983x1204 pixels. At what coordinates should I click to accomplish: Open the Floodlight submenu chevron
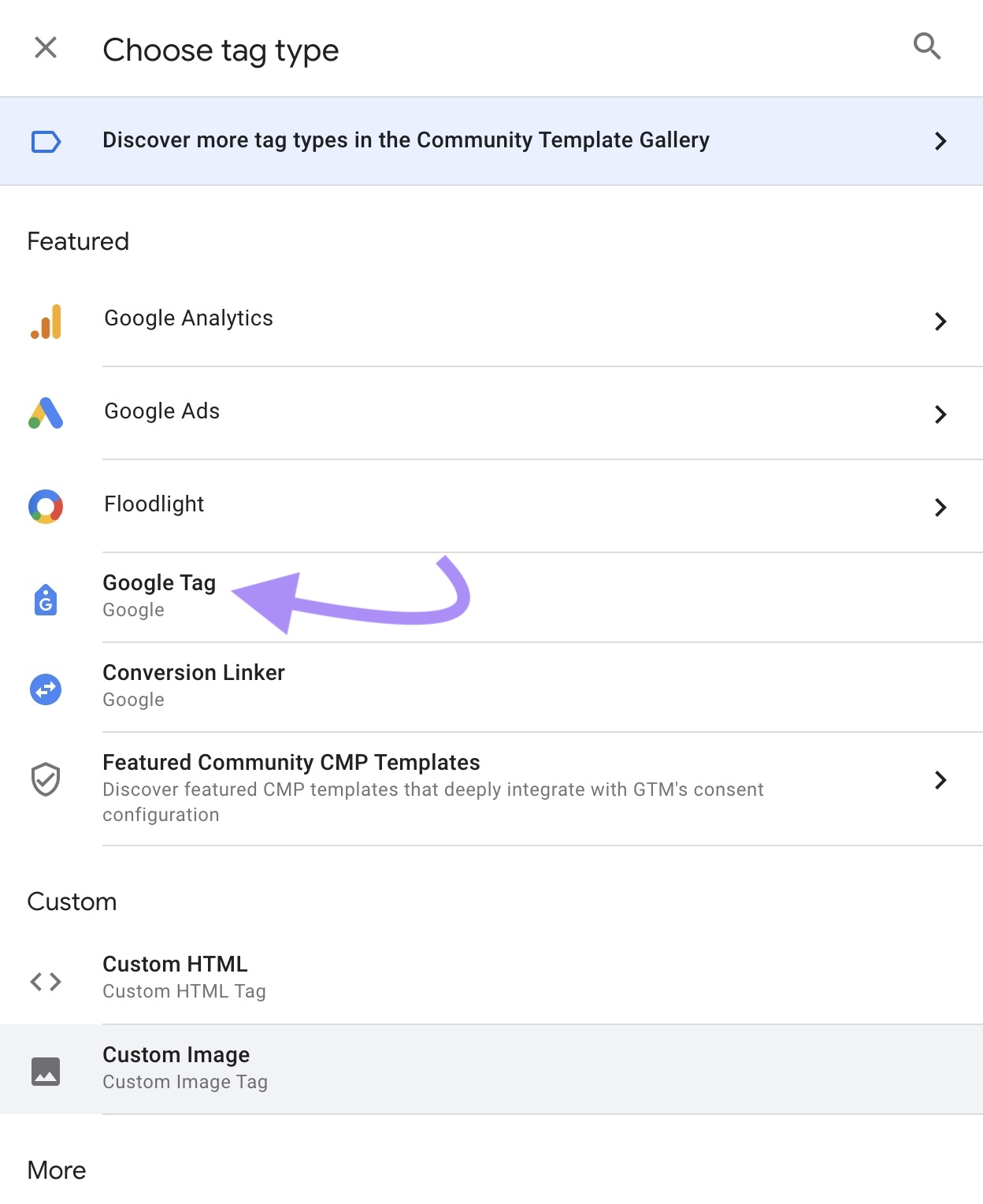click(x=940, y=507)
